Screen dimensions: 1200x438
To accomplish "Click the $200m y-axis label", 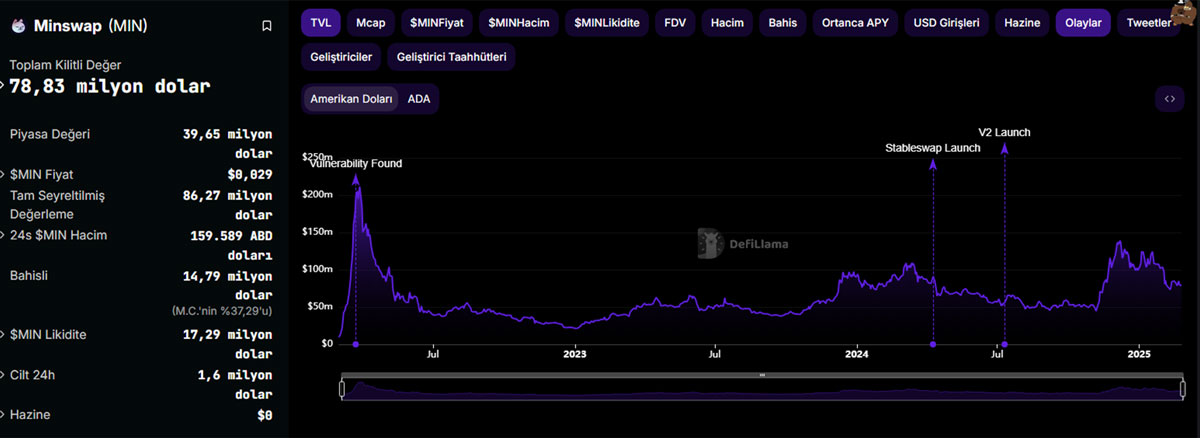I will coord(318,194).
